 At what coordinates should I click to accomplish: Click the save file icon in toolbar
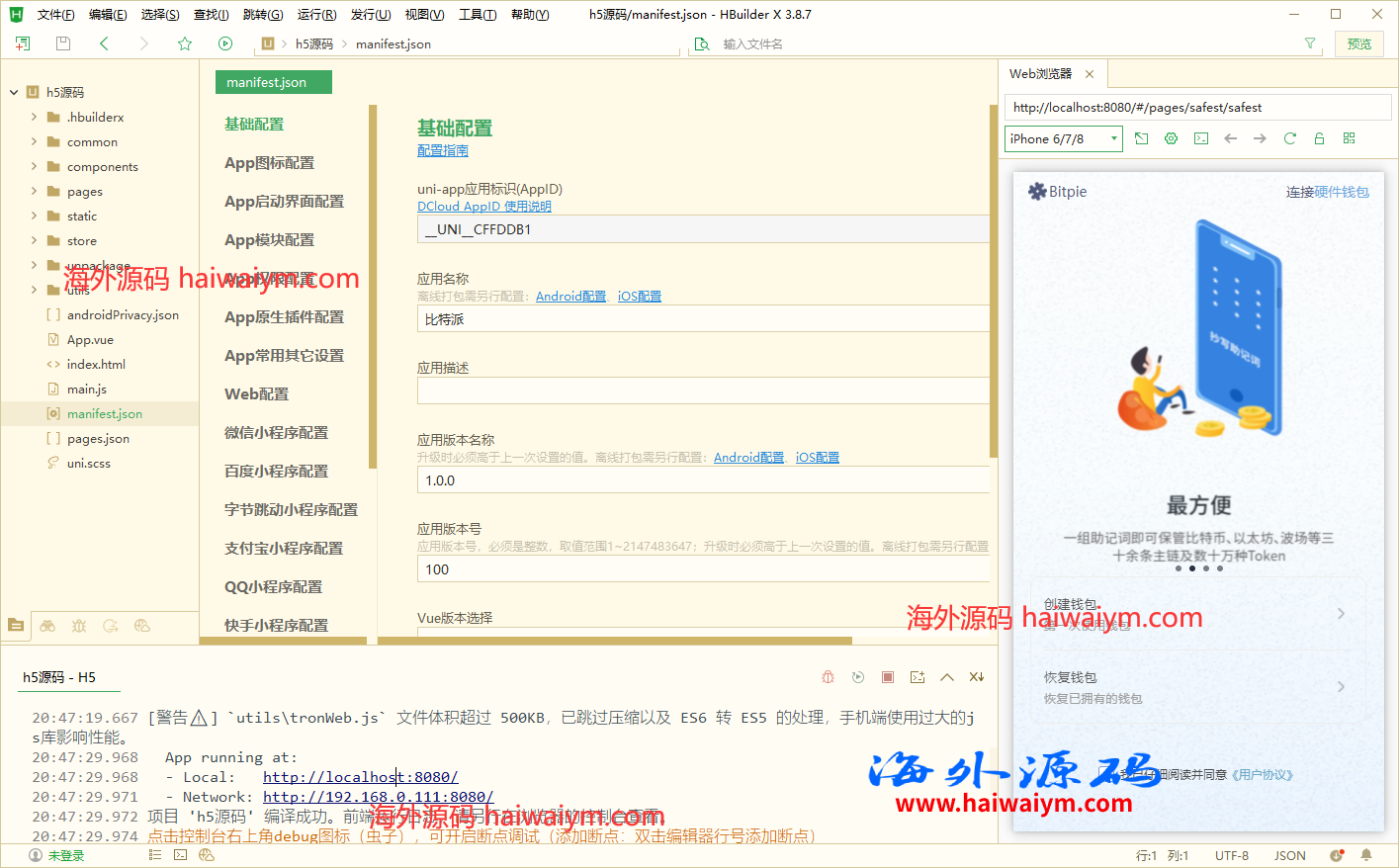pos(63,43)
